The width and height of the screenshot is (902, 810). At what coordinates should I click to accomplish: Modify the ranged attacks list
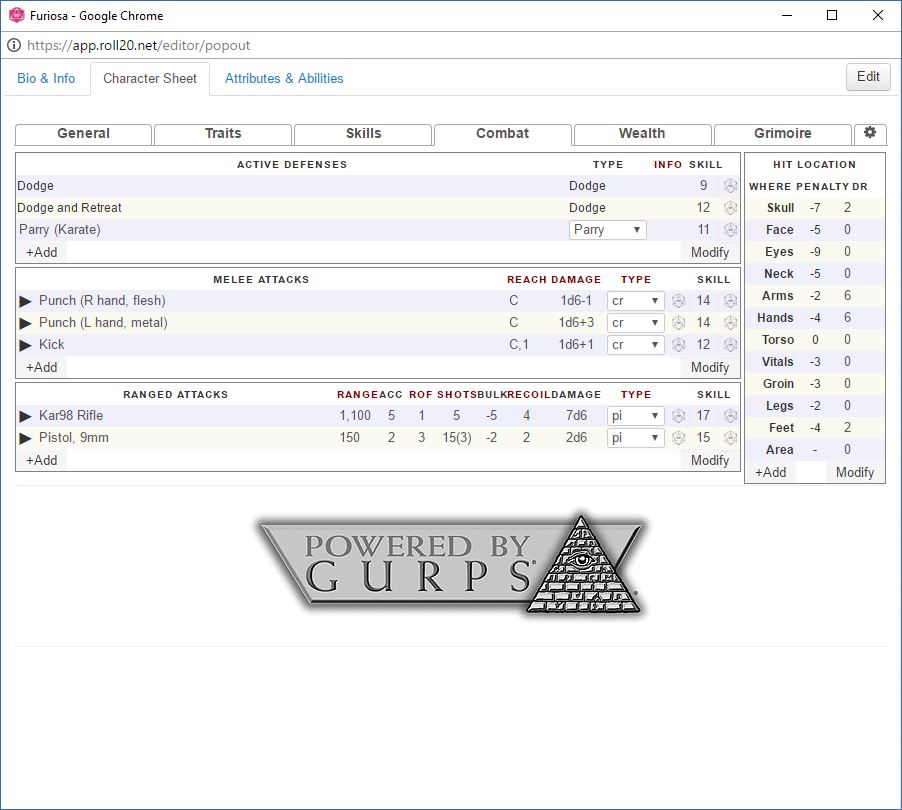710,460
